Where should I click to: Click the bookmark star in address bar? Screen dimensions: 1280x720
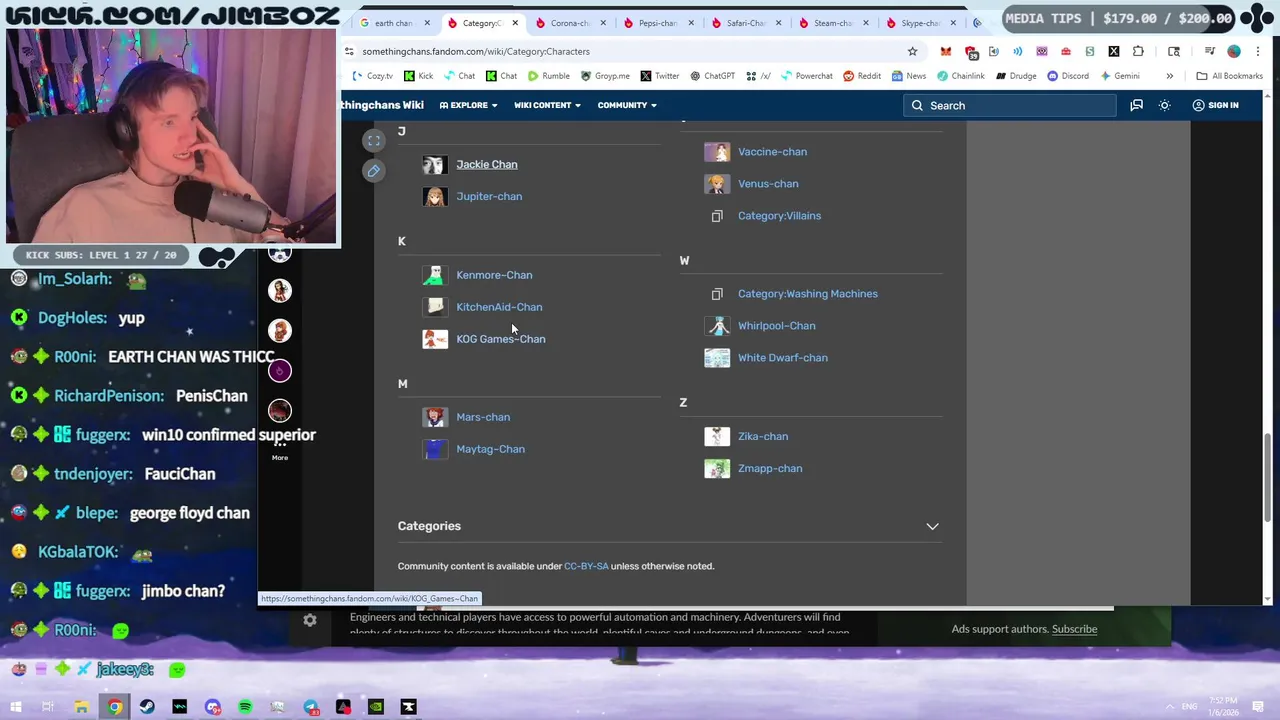[912, 51]
